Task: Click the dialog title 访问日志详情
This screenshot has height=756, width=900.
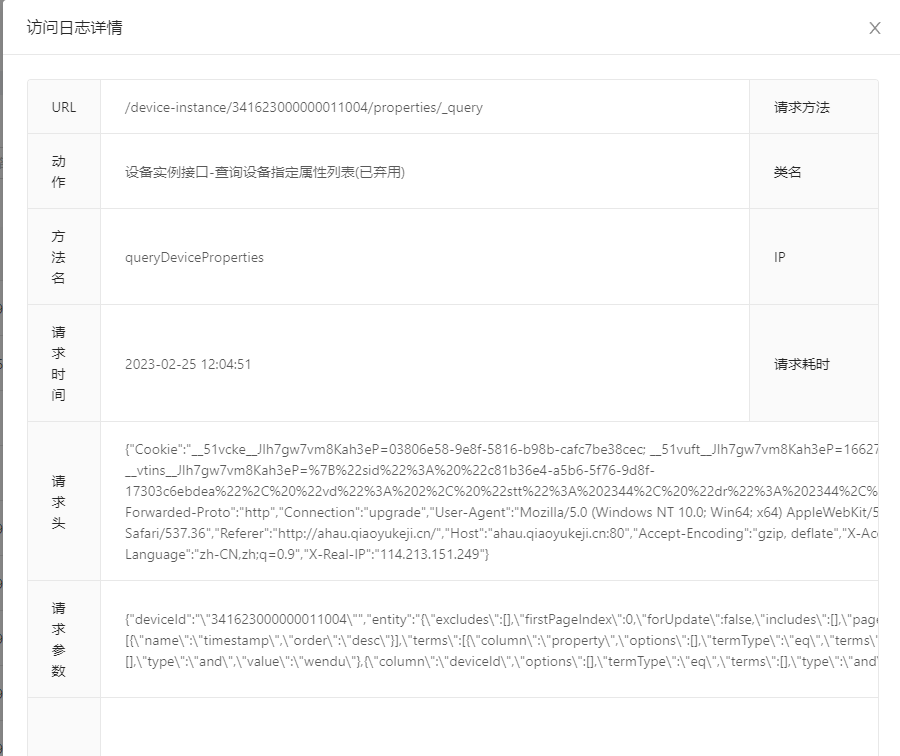Action: [x=62, y=28]
